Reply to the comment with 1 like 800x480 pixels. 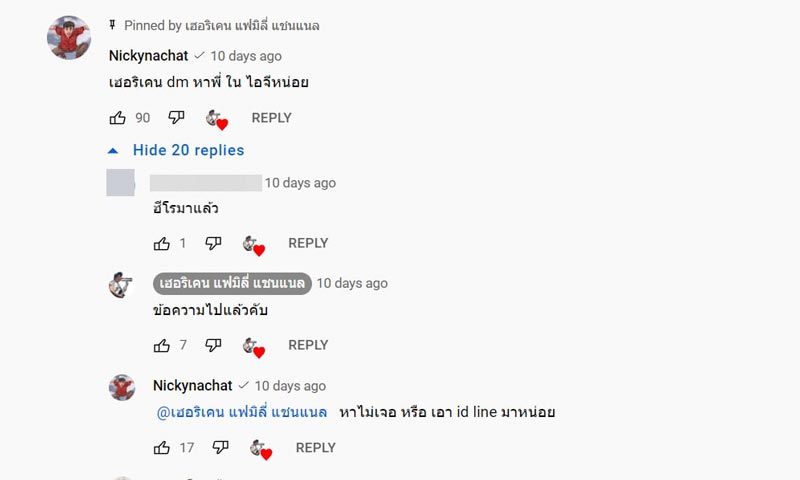(x=308, y=243)
